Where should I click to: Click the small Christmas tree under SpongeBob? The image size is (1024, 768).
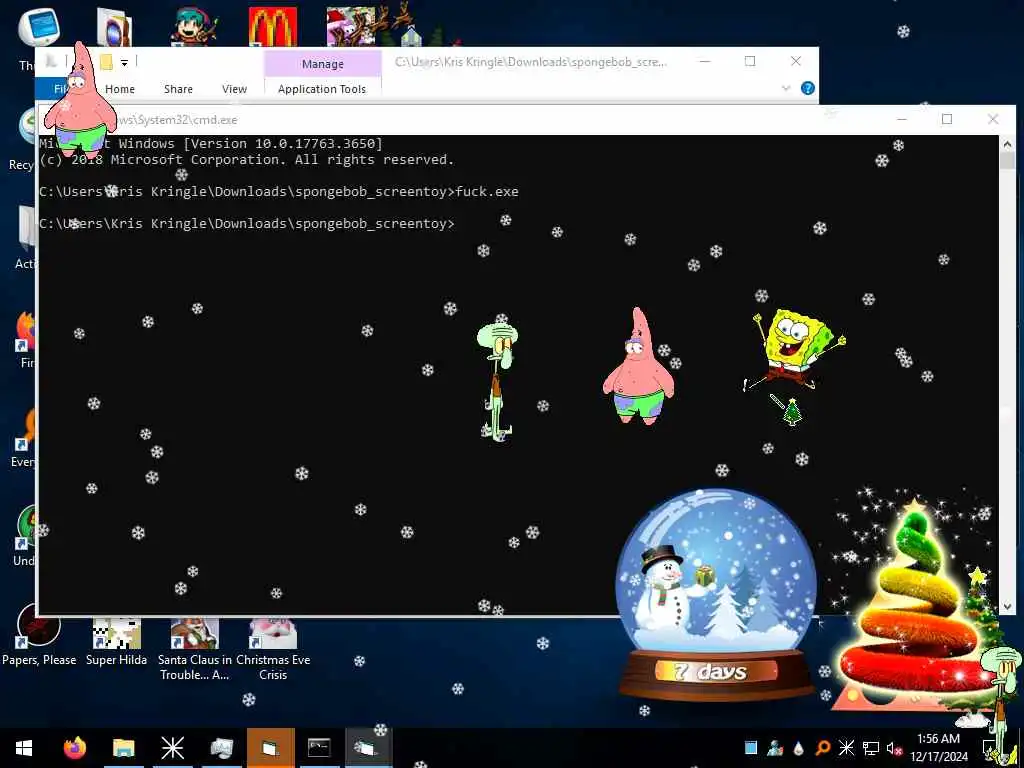pyautogui.click(x=792, y=412)
